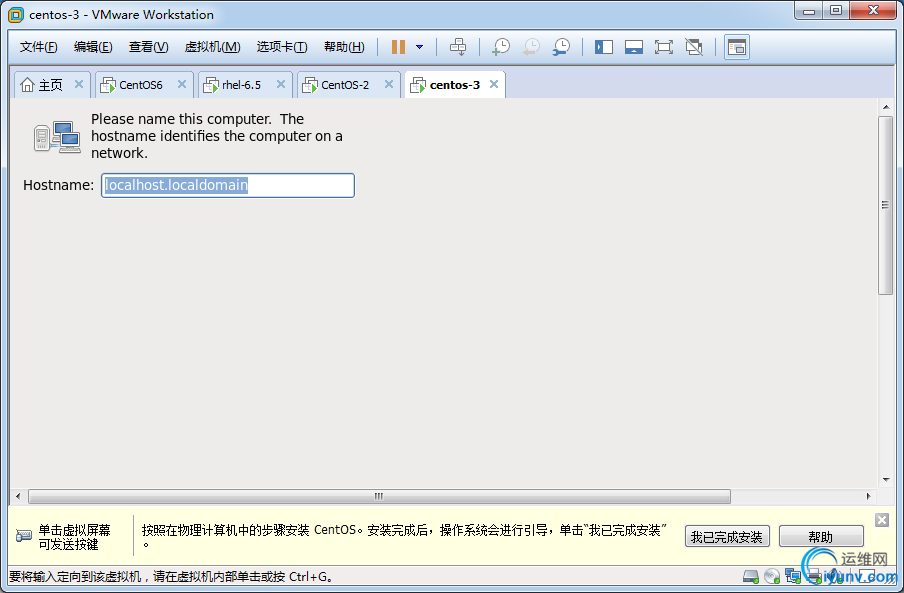Minimize the VMware Workstation window

[x=809, y=11]
